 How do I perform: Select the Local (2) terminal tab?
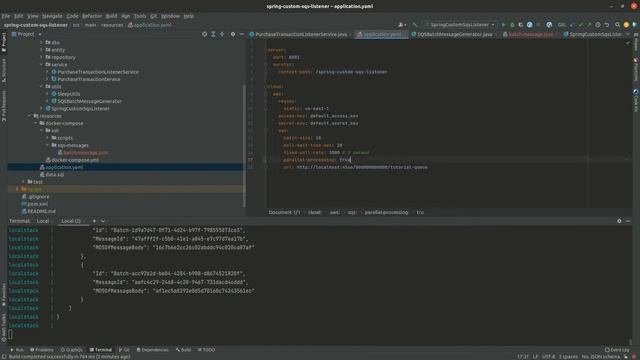71,221
